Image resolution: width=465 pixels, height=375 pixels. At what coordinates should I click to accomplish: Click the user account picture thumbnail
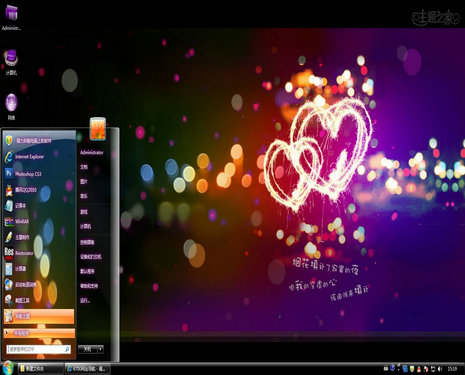(98, 128)
